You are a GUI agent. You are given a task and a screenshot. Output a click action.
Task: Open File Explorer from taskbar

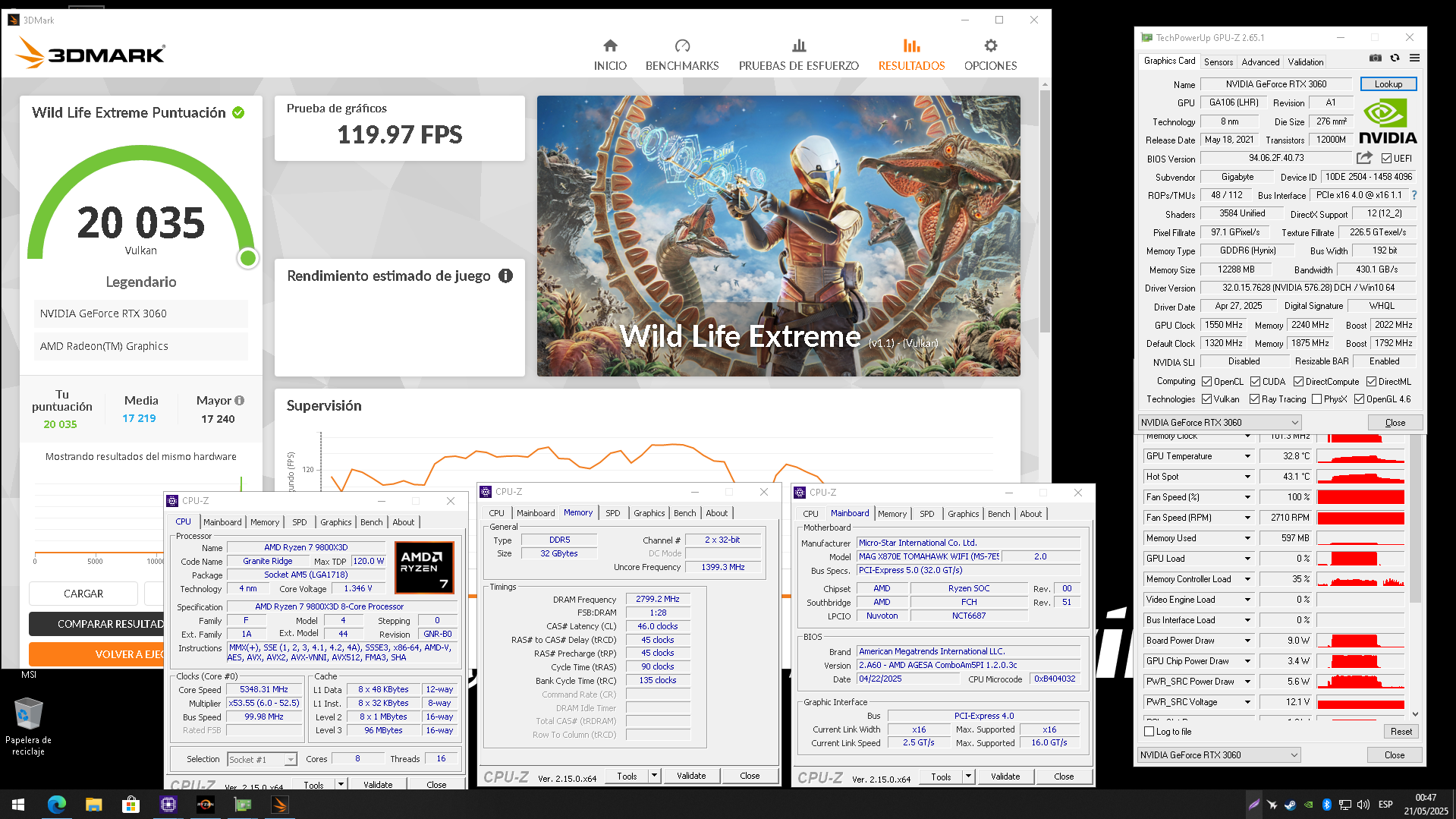coord(93,805)
